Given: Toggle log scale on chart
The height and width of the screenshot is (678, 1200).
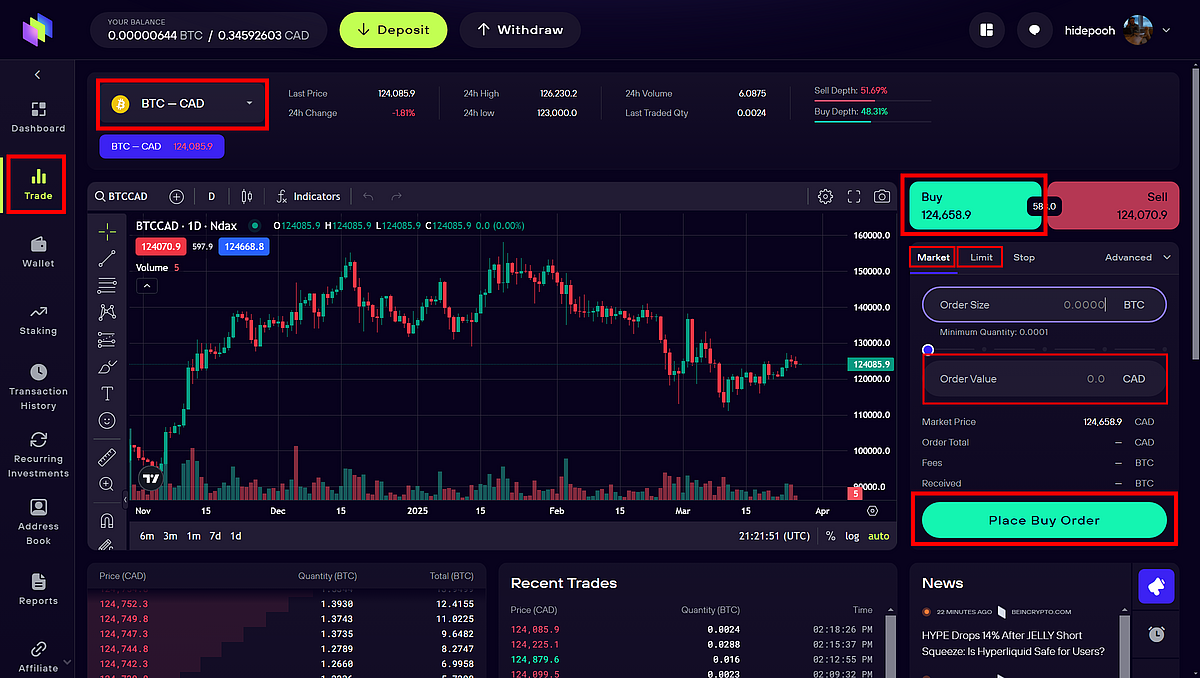Looking at the screenshot, I should tap(852, 536).
